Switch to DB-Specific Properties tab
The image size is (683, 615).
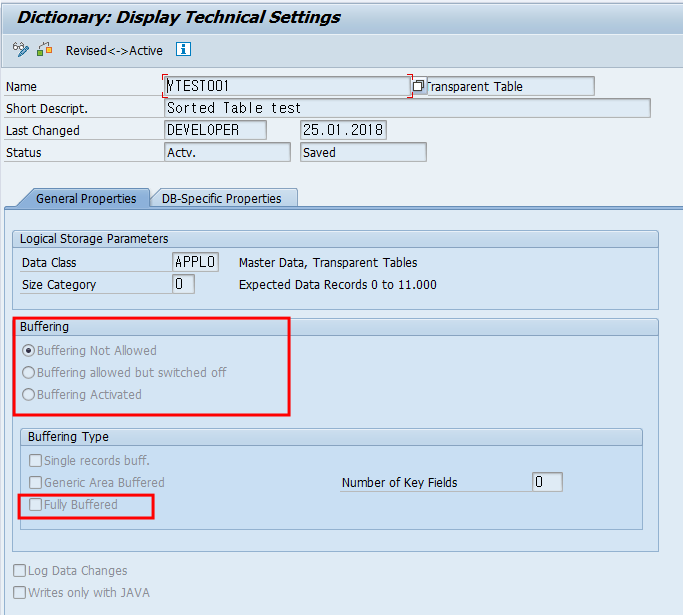coord(222,199)
